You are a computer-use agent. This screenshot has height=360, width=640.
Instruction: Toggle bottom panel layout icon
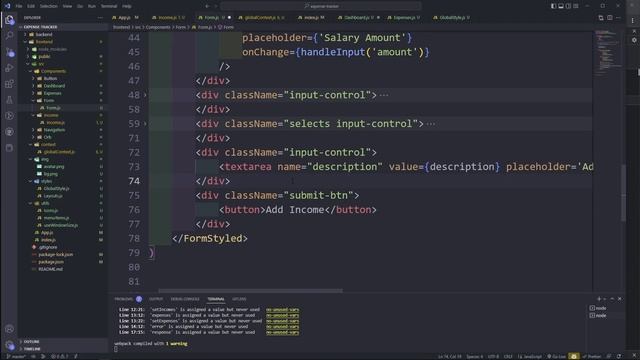click(x=561, y=6)
